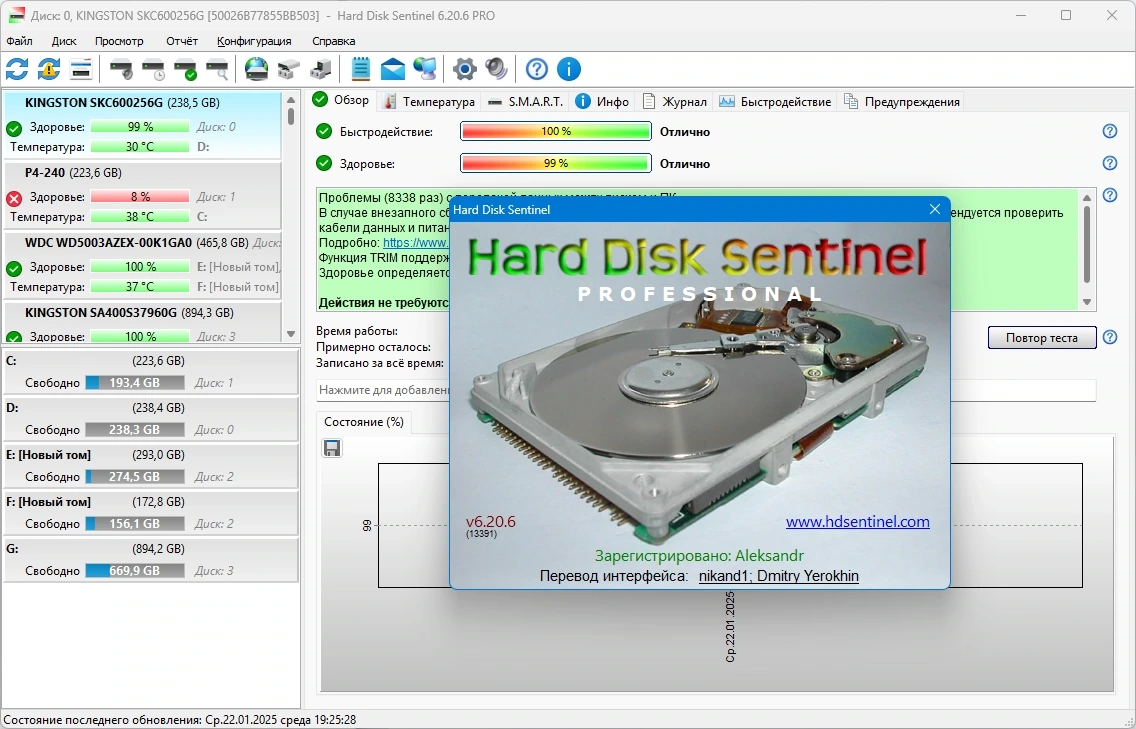The width and height of the screenshot is (1136, 729).
Task: Click the v6.20.6 version text in dialog
Action: [490, 522]
